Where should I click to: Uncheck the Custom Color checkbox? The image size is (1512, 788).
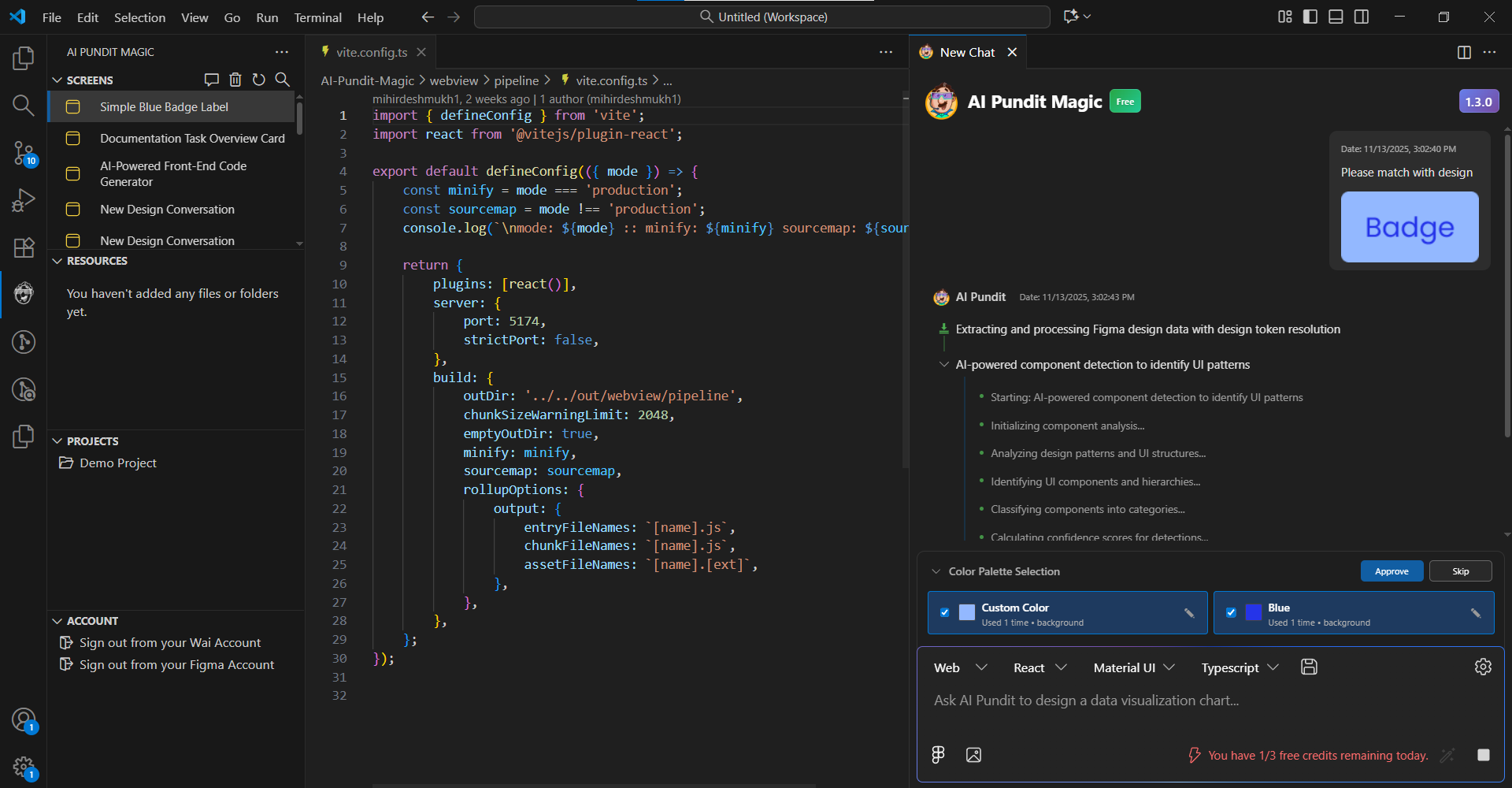945,612
